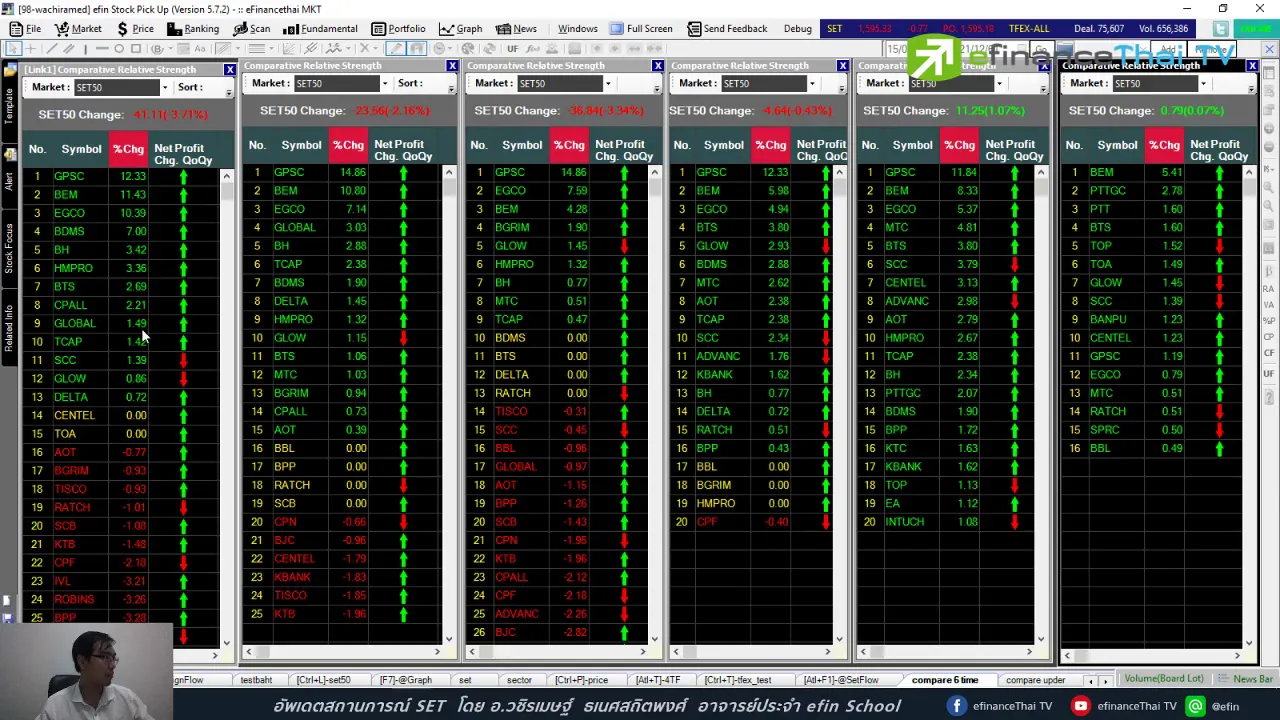Expand Market dropdown in last panel
This screenshot has height=720, width=1280.
click(1202, 84)
